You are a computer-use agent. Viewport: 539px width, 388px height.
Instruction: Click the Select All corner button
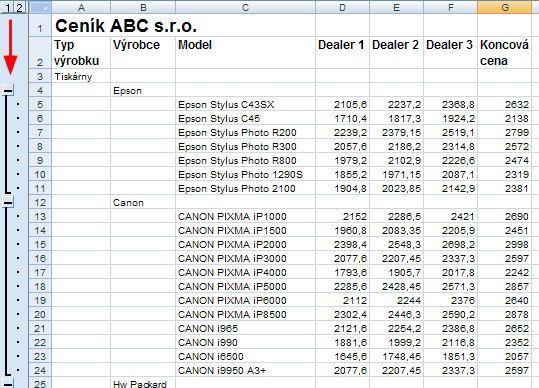pos(40,7)
